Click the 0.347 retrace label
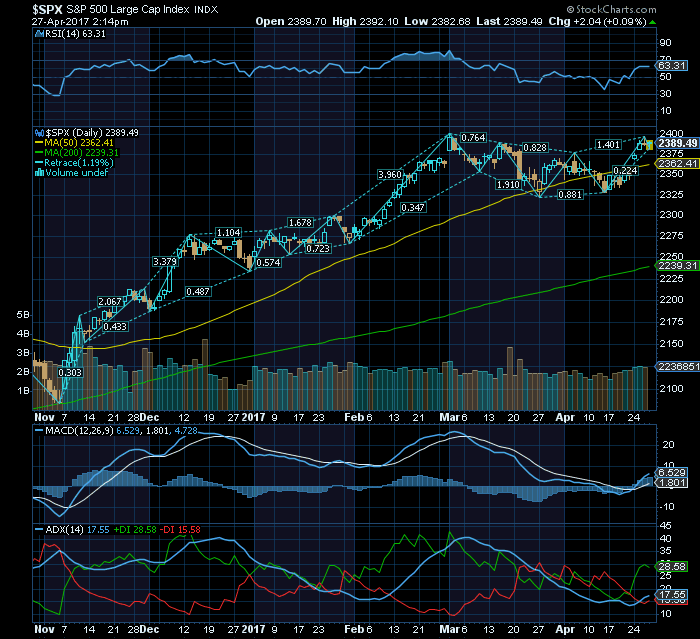This screenshot has width=700, height=639. [x=413, y=208]
